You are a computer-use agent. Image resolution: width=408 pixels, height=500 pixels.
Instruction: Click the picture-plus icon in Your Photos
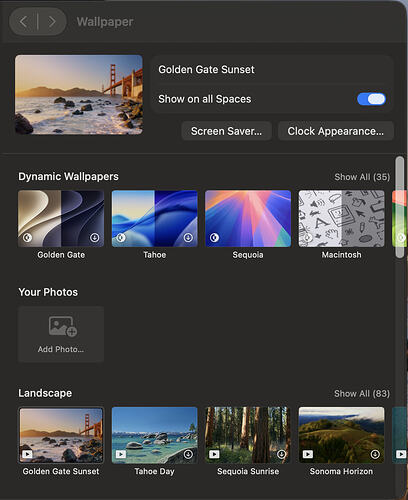[63, 326]
